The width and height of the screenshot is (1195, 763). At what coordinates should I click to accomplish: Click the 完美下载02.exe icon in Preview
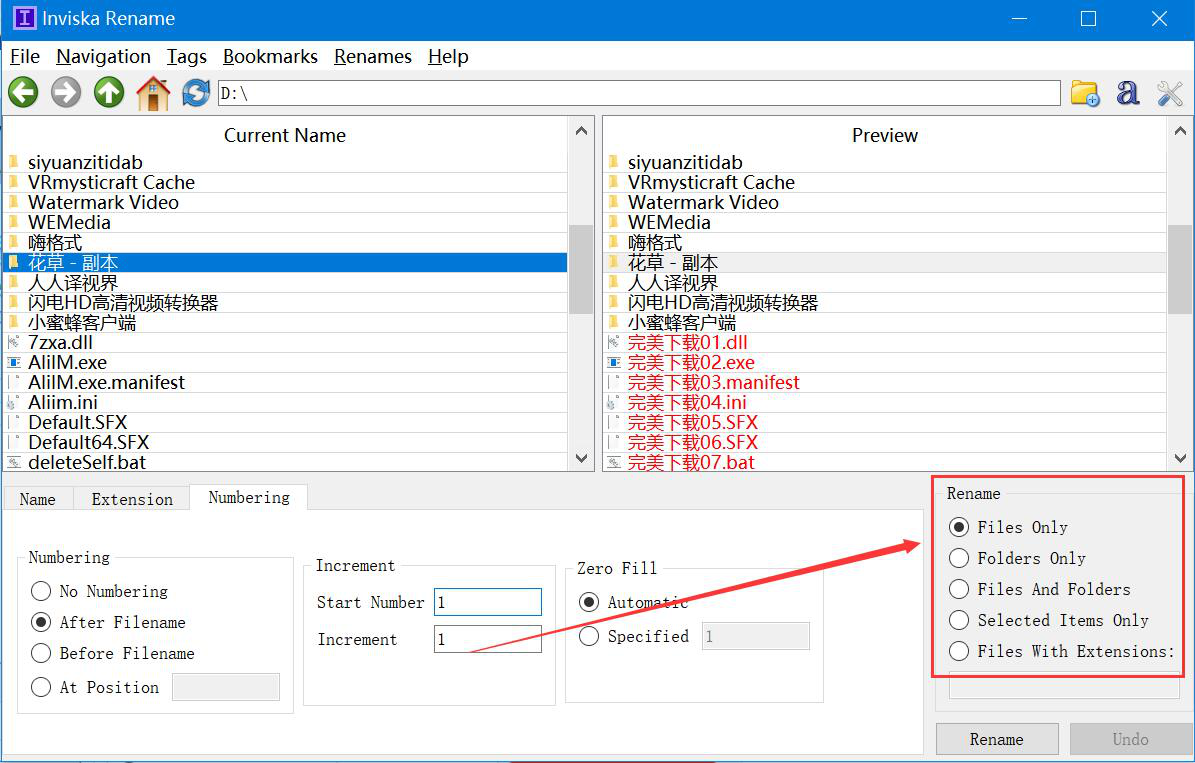614,362
